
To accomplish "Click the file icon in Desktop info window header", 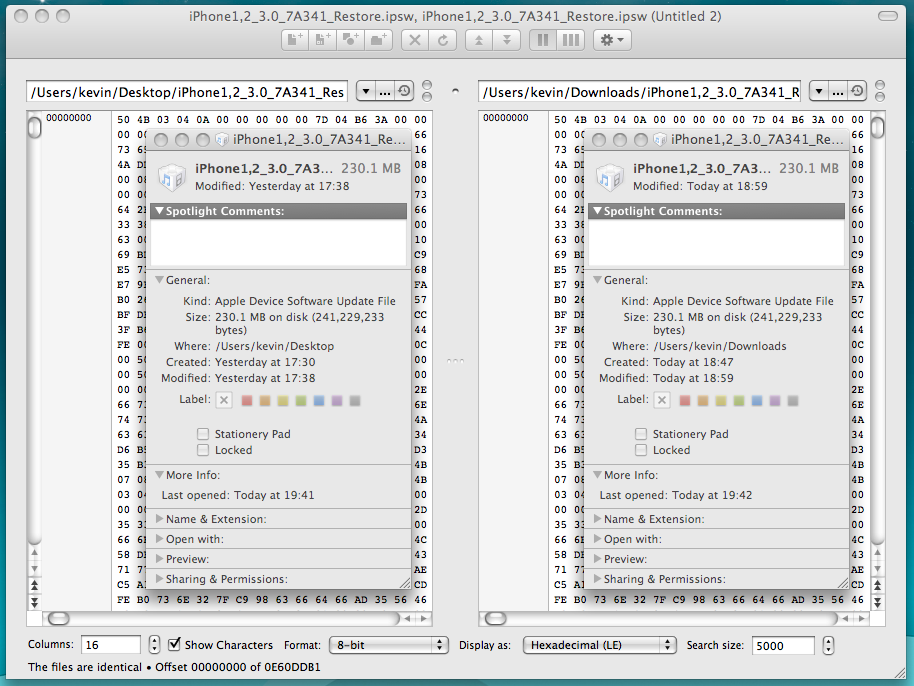I will 171,177.
